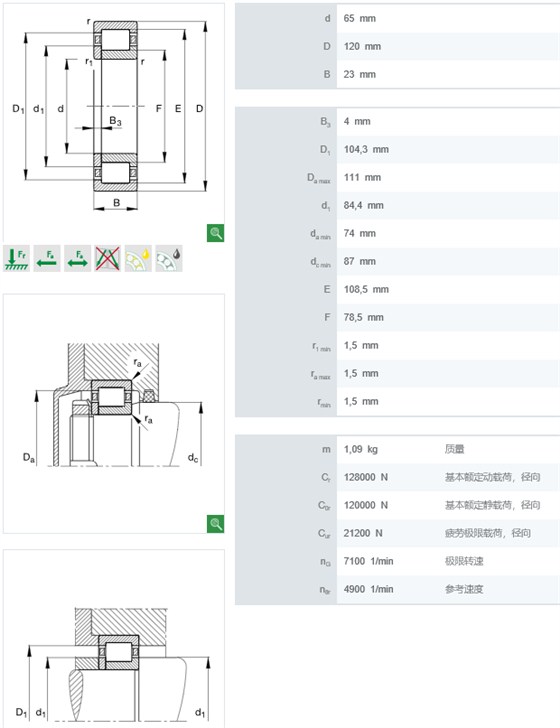Select the F value 78,5 mm
Image resolution: width=560 pixels, height=728 pixels.
(364, 318)
